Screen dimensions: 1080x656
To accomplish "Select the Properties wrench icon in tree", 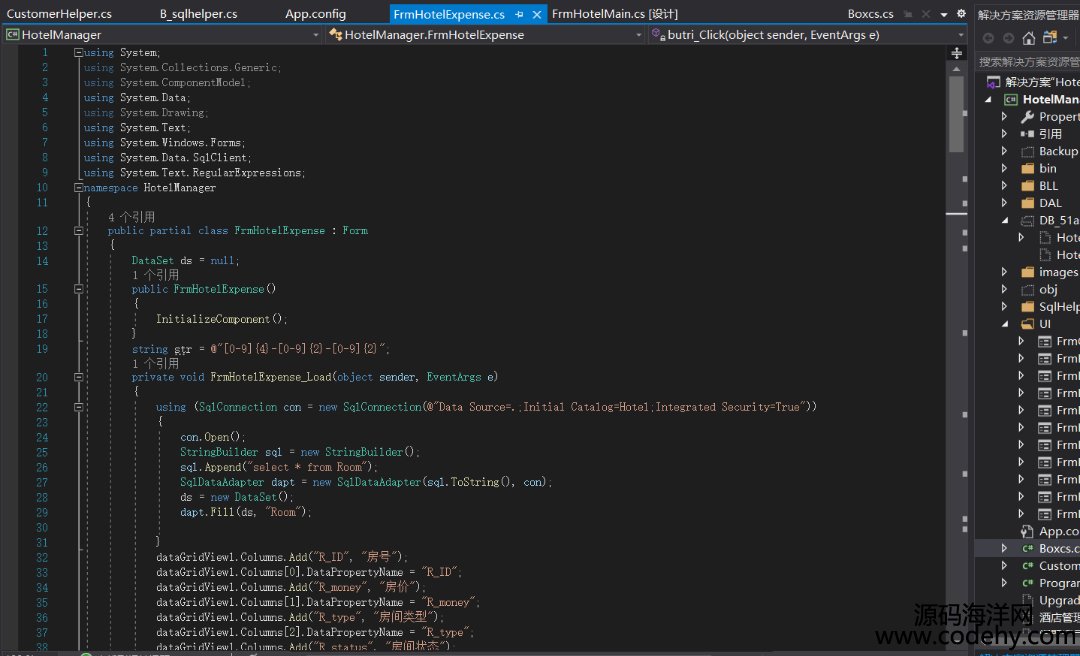I will click(1027, 117).
